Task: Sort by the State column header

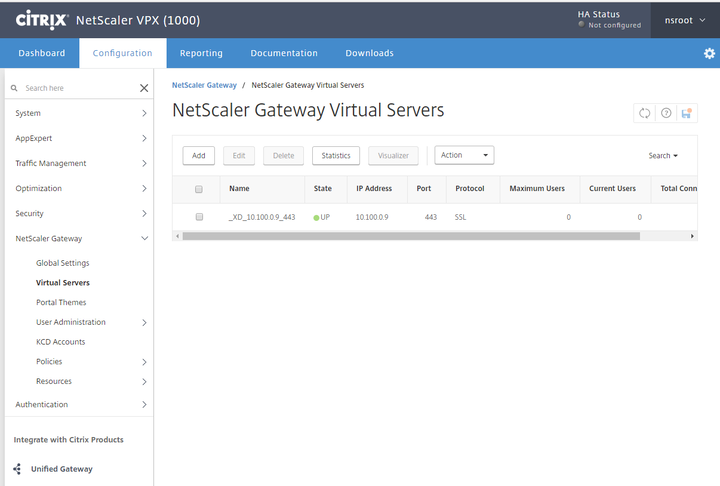Action: coord(322,189)
